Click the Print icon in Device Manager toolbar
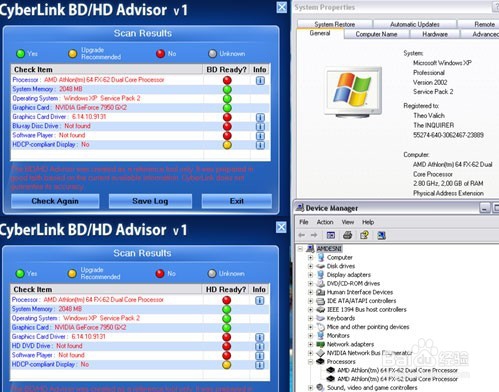This screenshot has width=499, height=392. point(347,235)
